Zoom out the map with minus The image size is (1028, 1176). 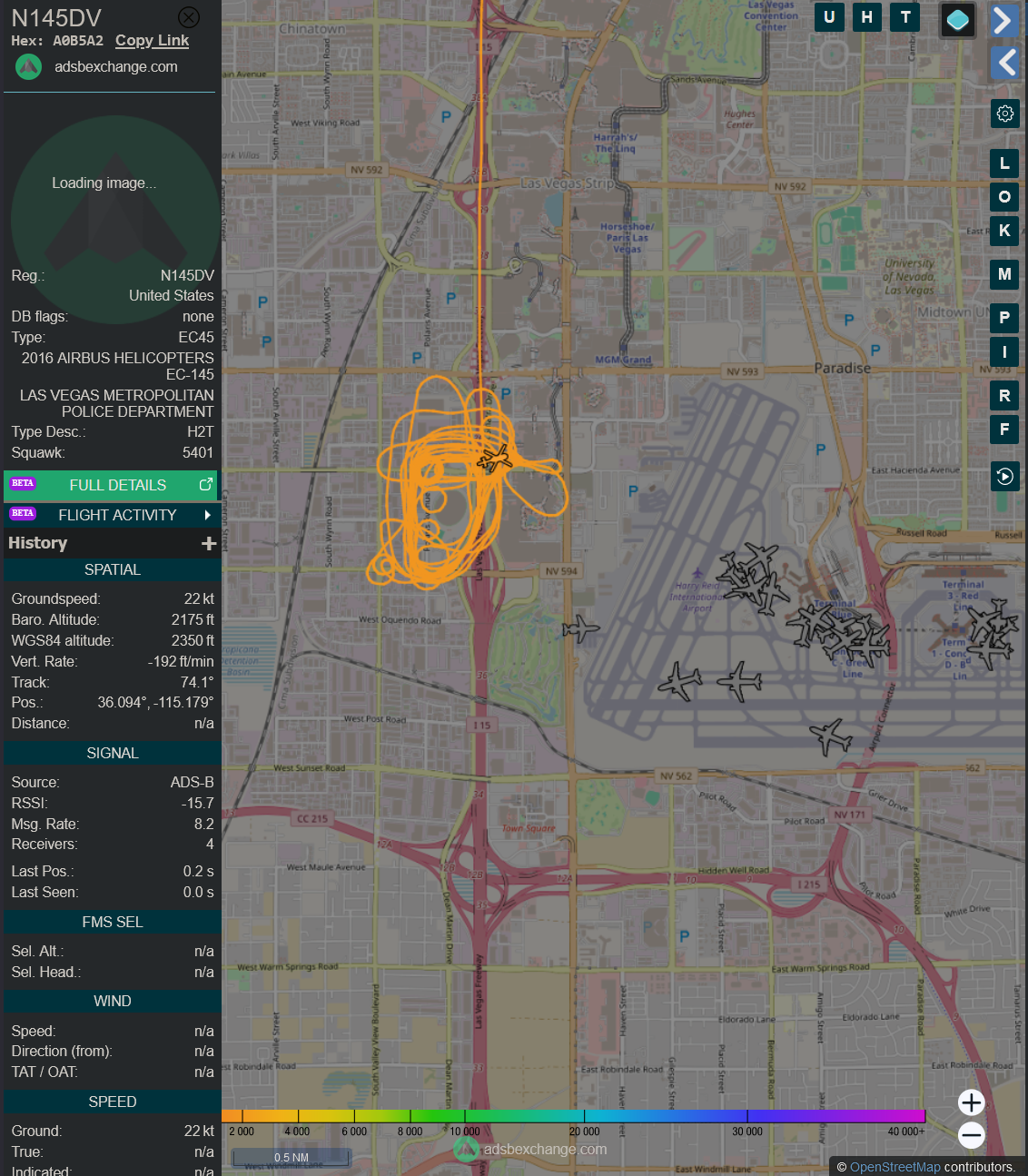point(972,1135)
